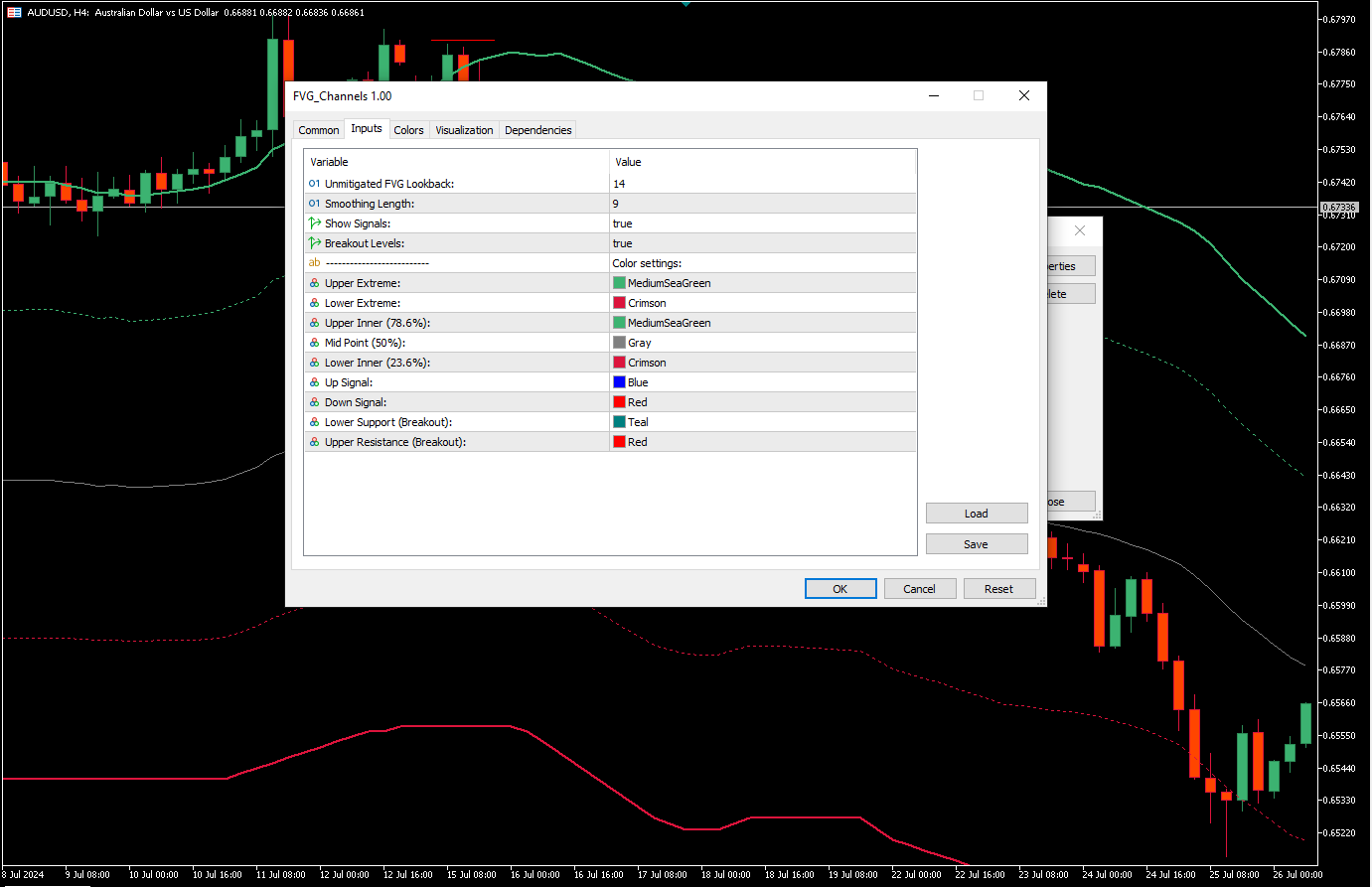Screen dimensions: 1372x887
Task: Click the color icon beside Upper Extreme
Action: 314,283
